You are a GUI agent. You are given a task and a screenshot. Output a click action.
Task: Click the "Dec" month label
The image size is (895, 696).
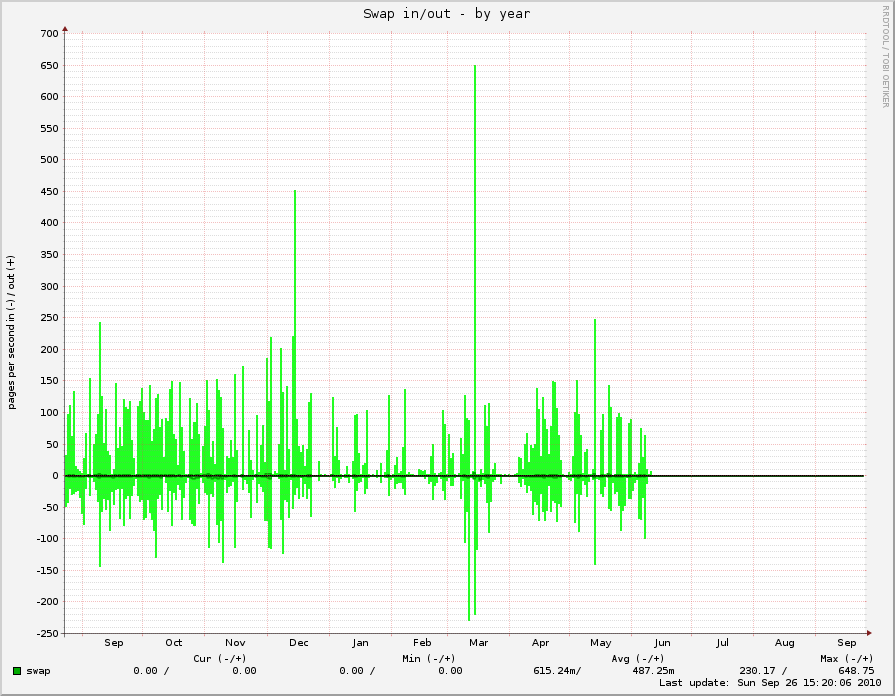click(299, 643)
